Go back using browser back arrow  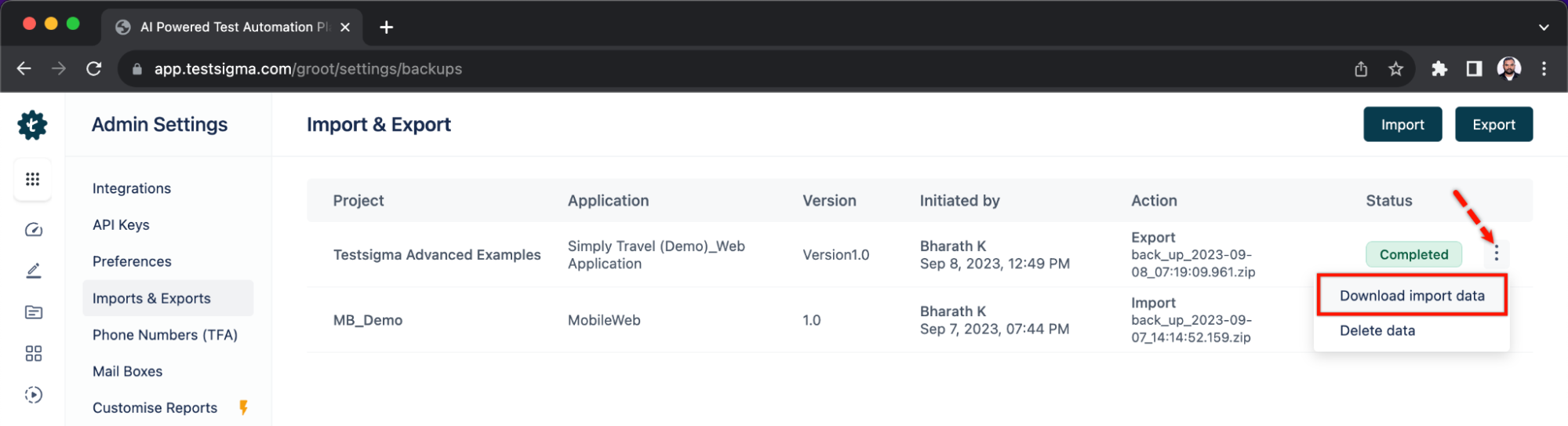[24, 69]
